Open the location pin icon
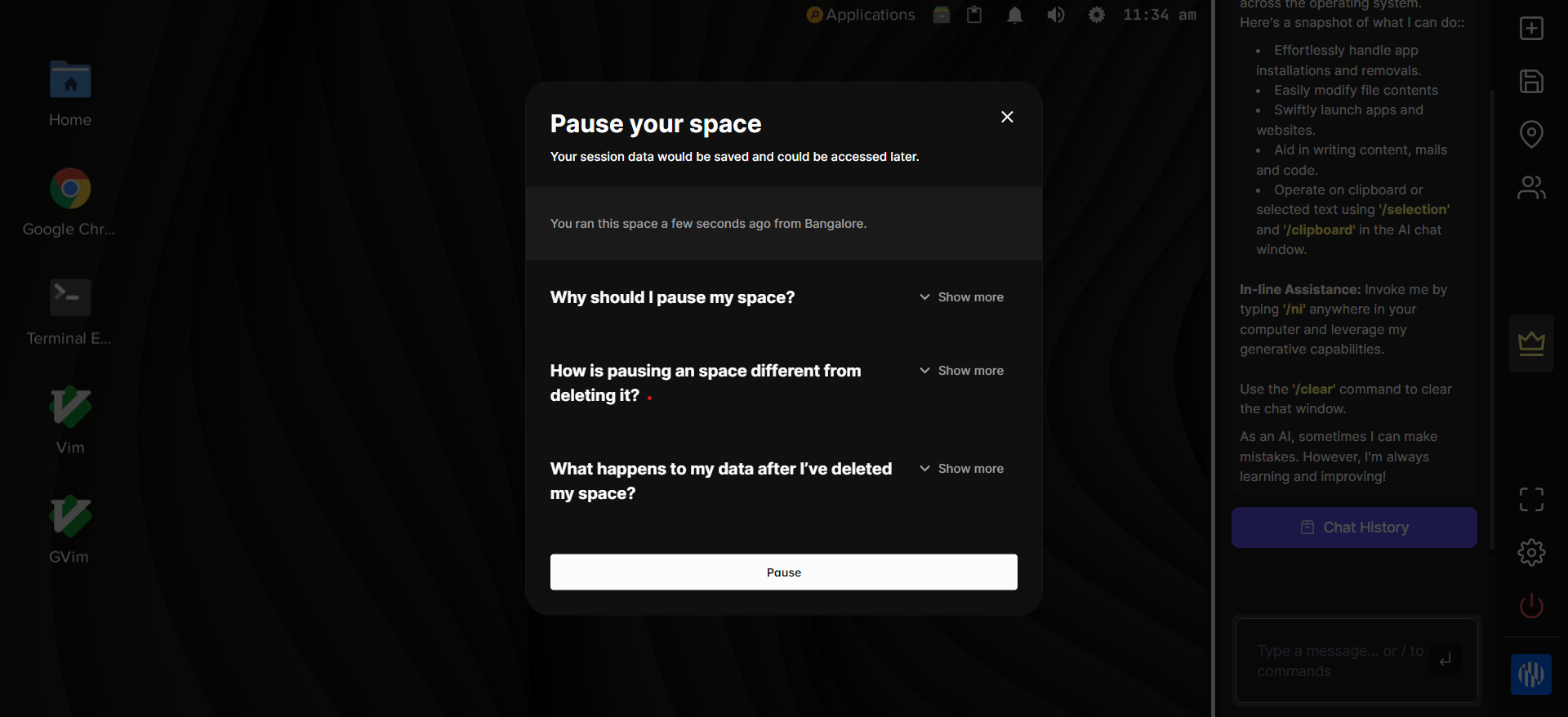This screenshot has width=1568, height=717. click(x=1531, y=134)
